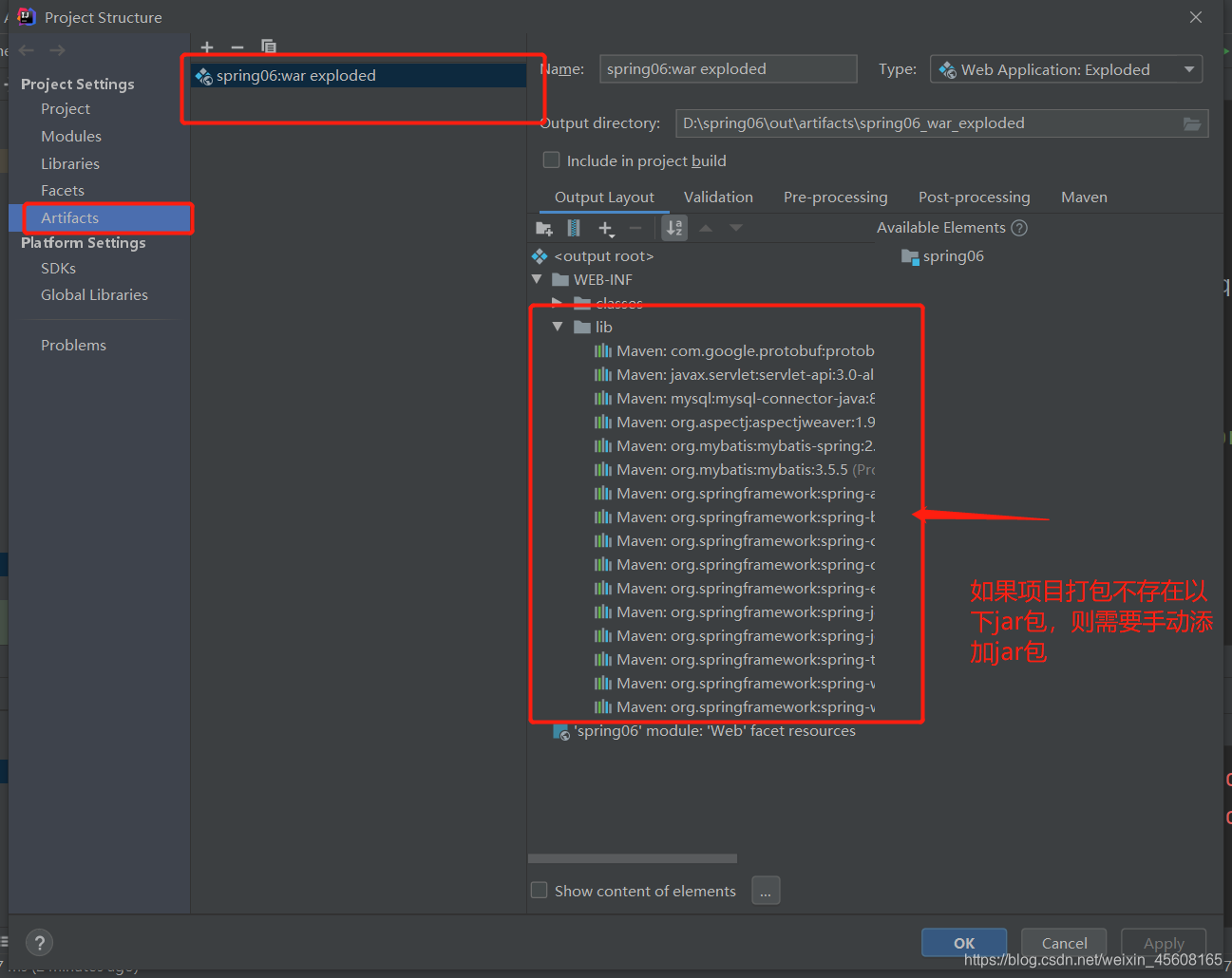Navigate back with the left arrow
1232x978 pixels.
click(x=27, y=50)
